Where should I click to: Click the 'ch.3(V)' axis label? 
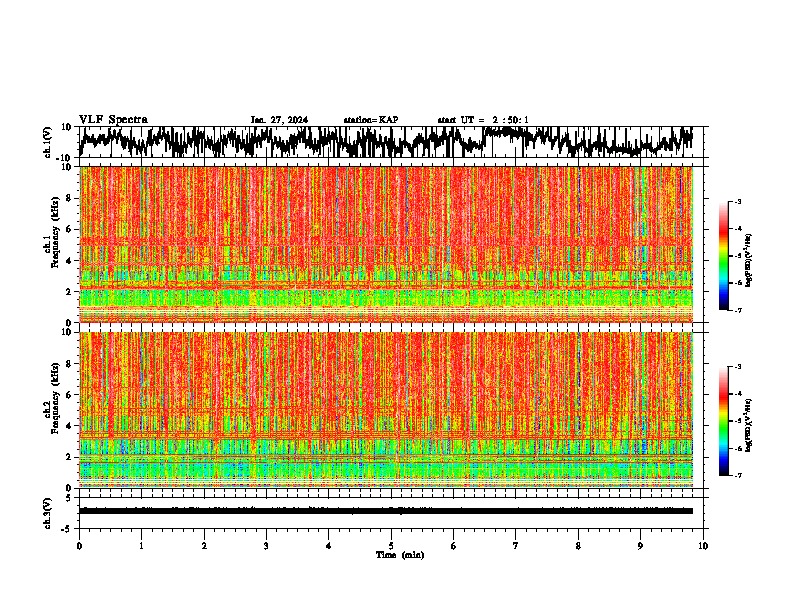coord(48,514)
